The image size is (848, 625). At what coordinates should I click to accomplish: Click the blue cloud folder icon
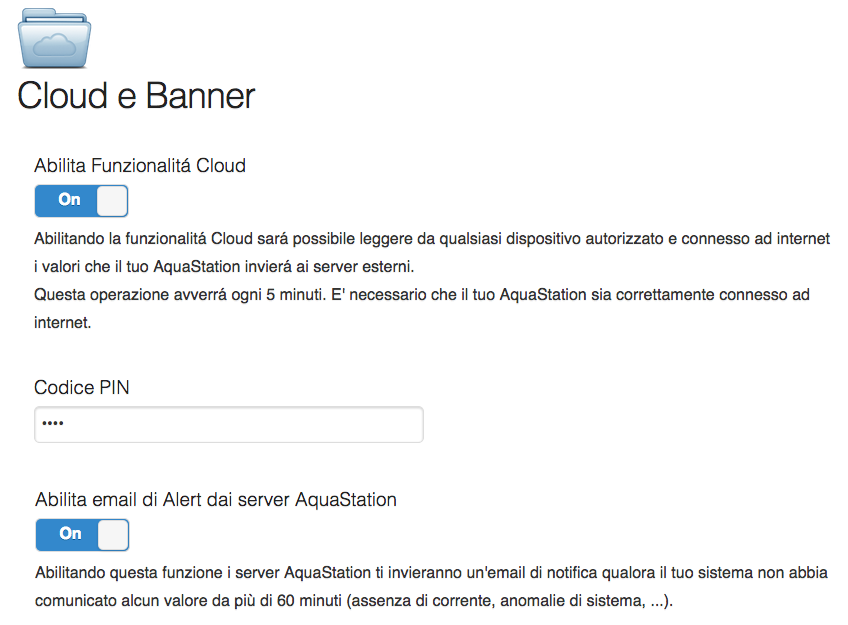pos(54,38)
